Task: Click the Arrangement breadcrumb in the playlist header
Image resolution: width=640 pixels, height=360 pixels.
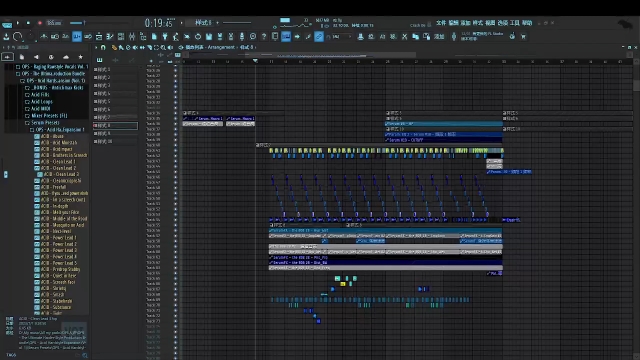Action: point(221,47)
